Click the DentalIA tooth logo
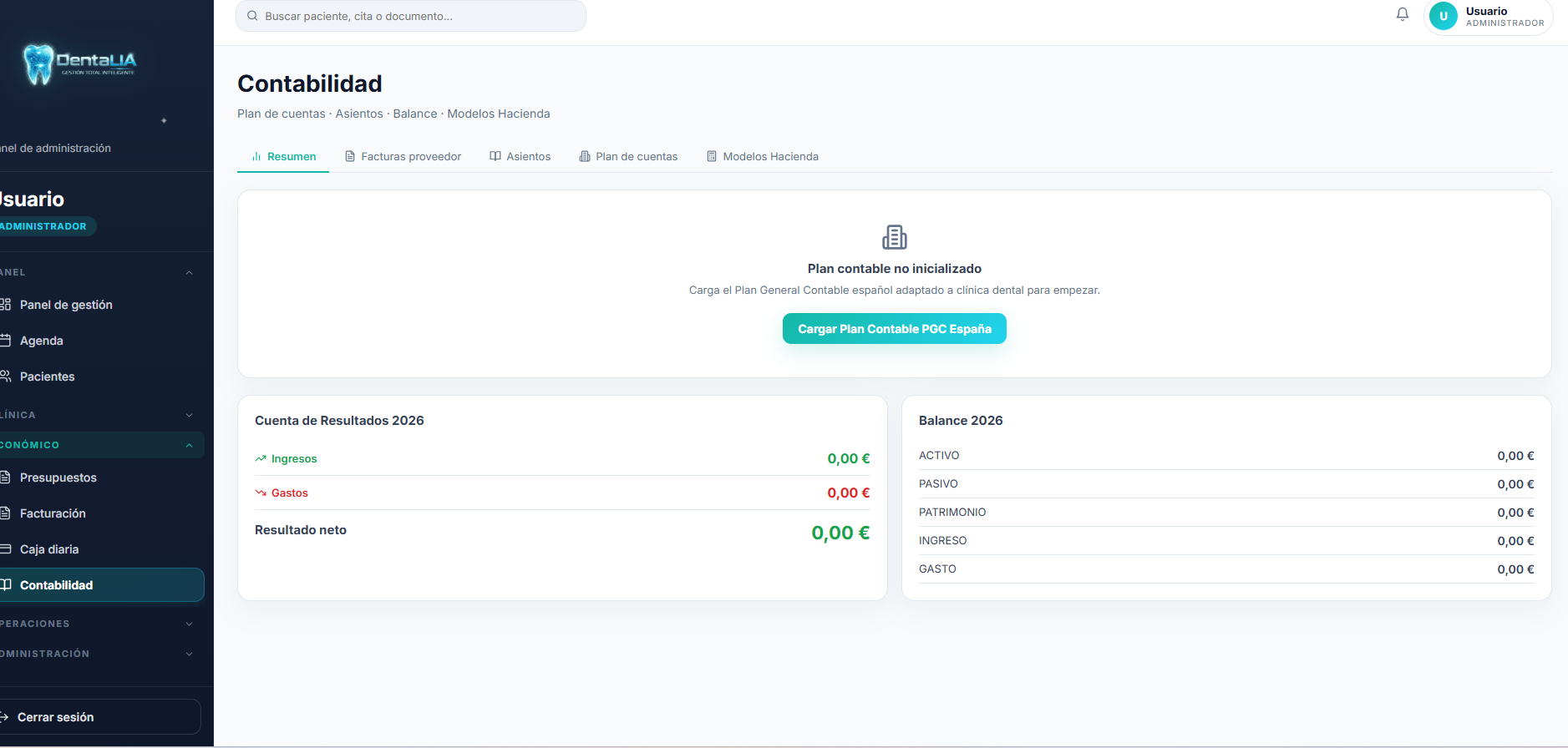This screenshot has height=748, width=1568. pos(38,64)
